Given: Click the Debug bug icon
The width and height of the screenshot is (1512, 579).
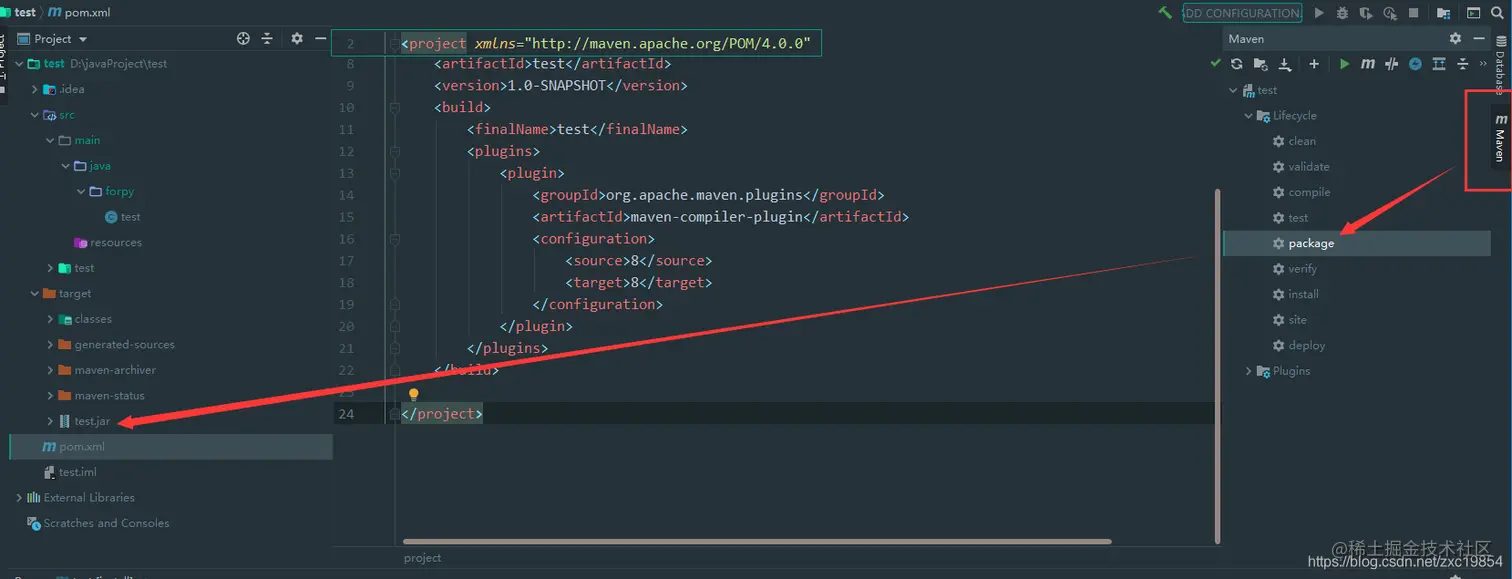Looking at the screenshot, I should (1342, 13).
